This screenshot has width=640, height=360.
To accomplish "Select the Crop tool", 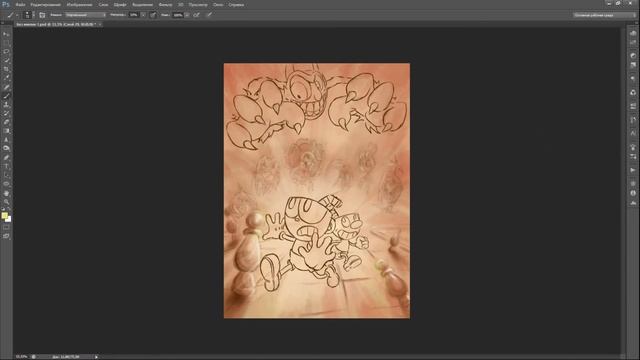I will [6, 69].
